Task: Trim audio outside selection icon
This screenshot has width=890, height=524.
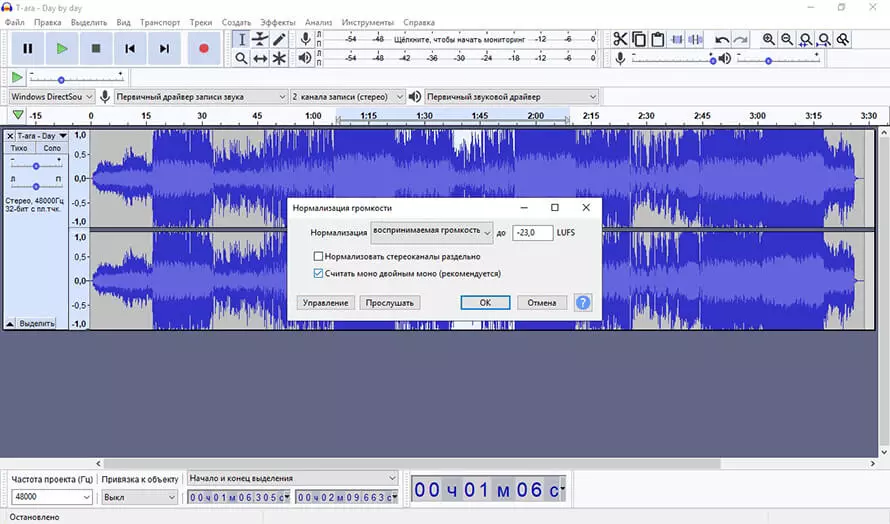Action: (x=677, y=39)
